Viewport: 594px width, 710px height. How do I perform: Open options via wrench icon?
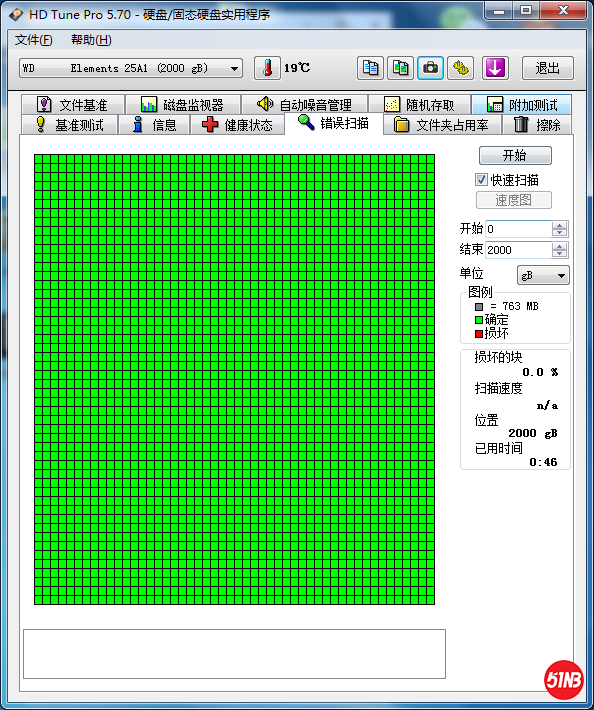[x=460, y=68]
